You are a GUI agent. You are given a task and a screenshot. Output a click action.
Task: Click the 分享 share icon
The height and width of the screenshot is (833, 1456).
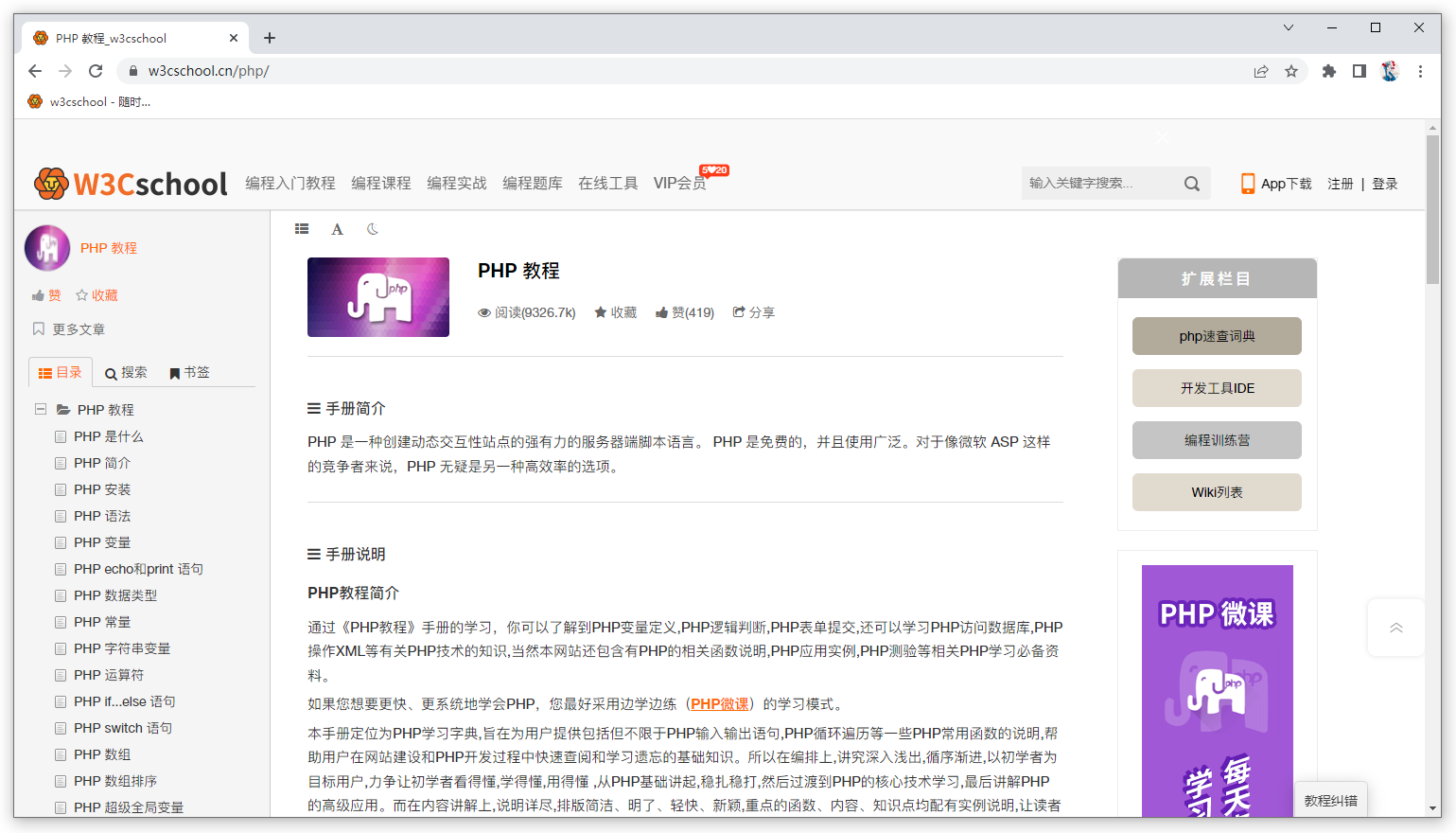pyautogui.click(x=739, y=312)
